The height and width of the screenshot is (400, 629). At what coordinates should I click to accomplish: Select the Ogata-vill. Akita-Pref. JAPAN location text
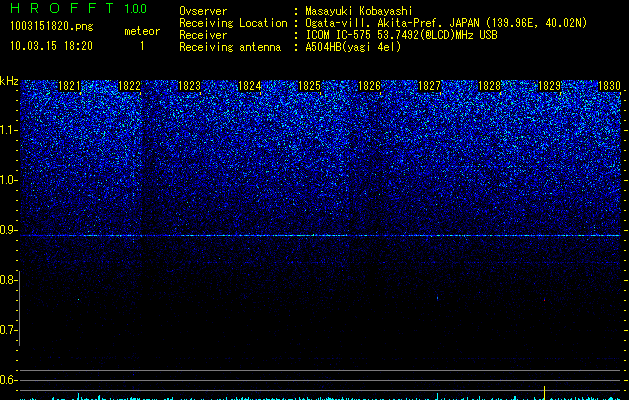(446, 23)
